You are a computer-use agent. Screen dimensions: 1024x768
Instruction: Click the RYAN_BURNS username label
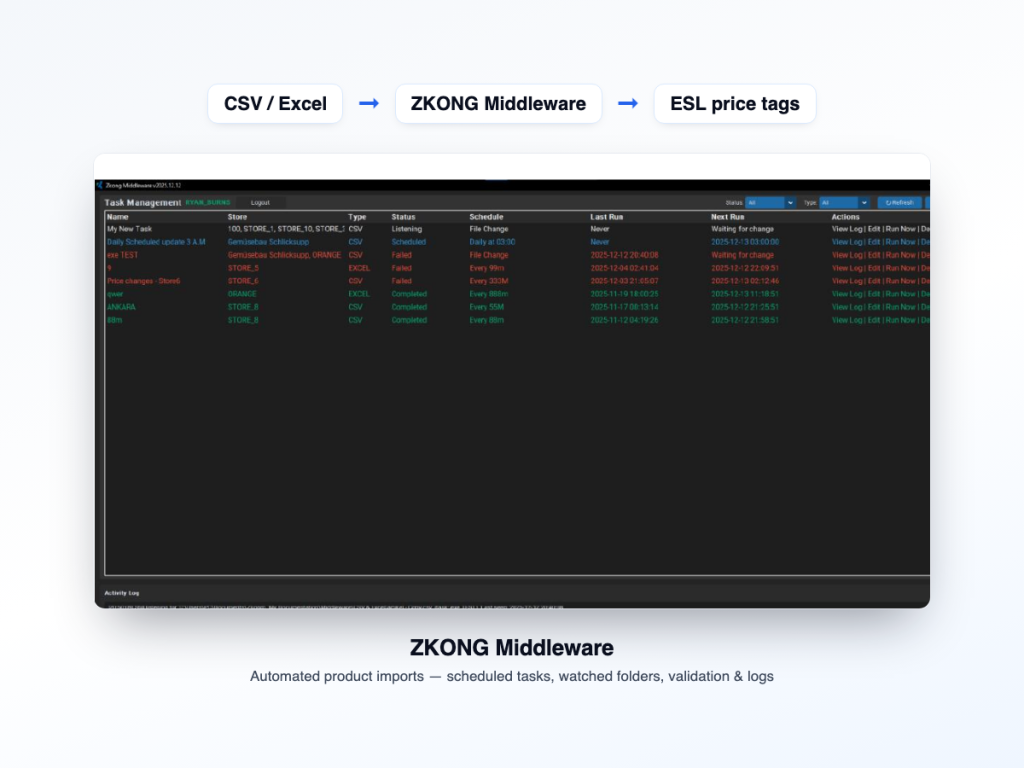click(208, 203)
